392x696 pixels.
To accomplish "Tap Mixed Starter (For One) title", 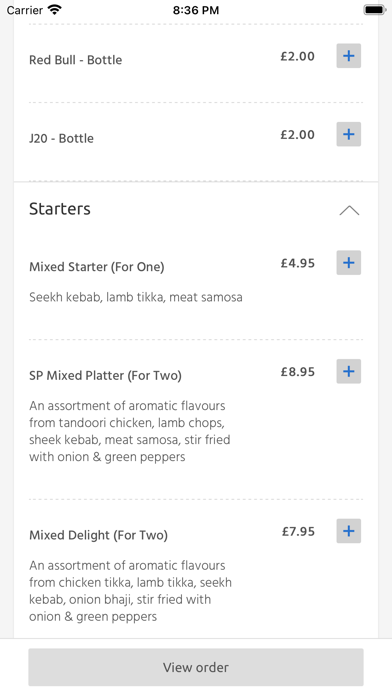I will tap(97, 267).
